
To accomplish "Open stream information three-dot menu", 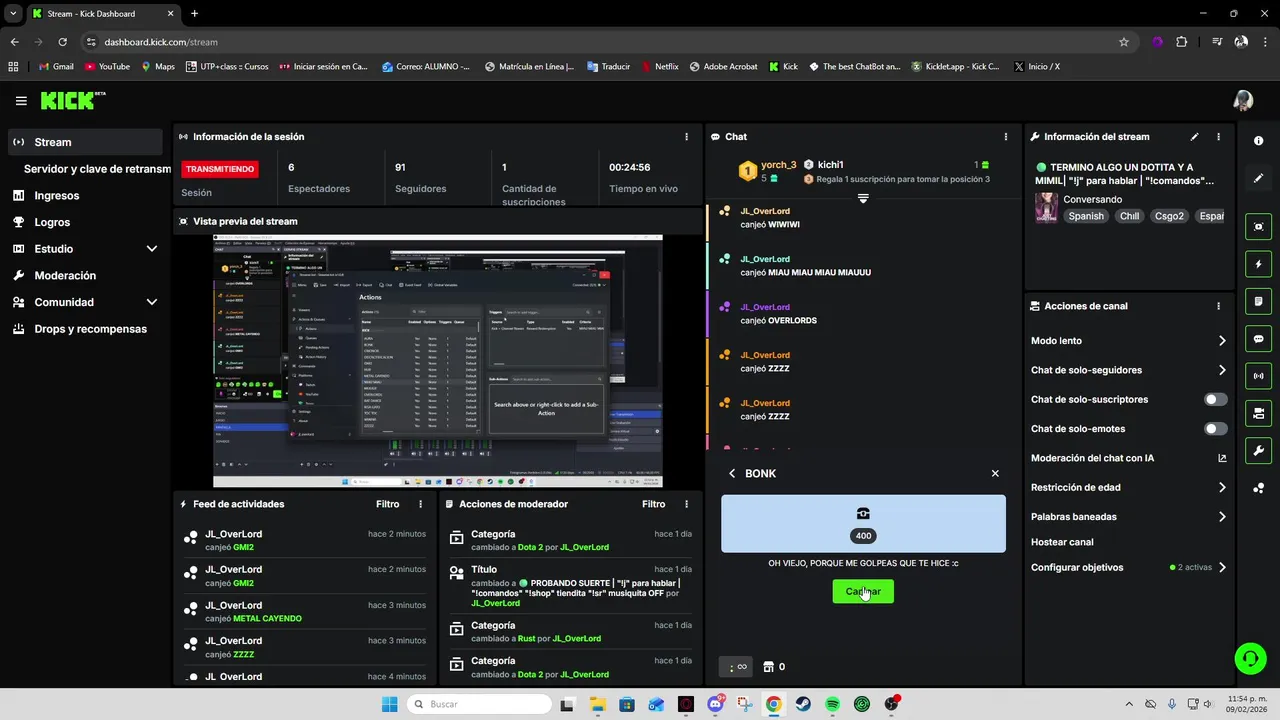I will pos(1218,137).
